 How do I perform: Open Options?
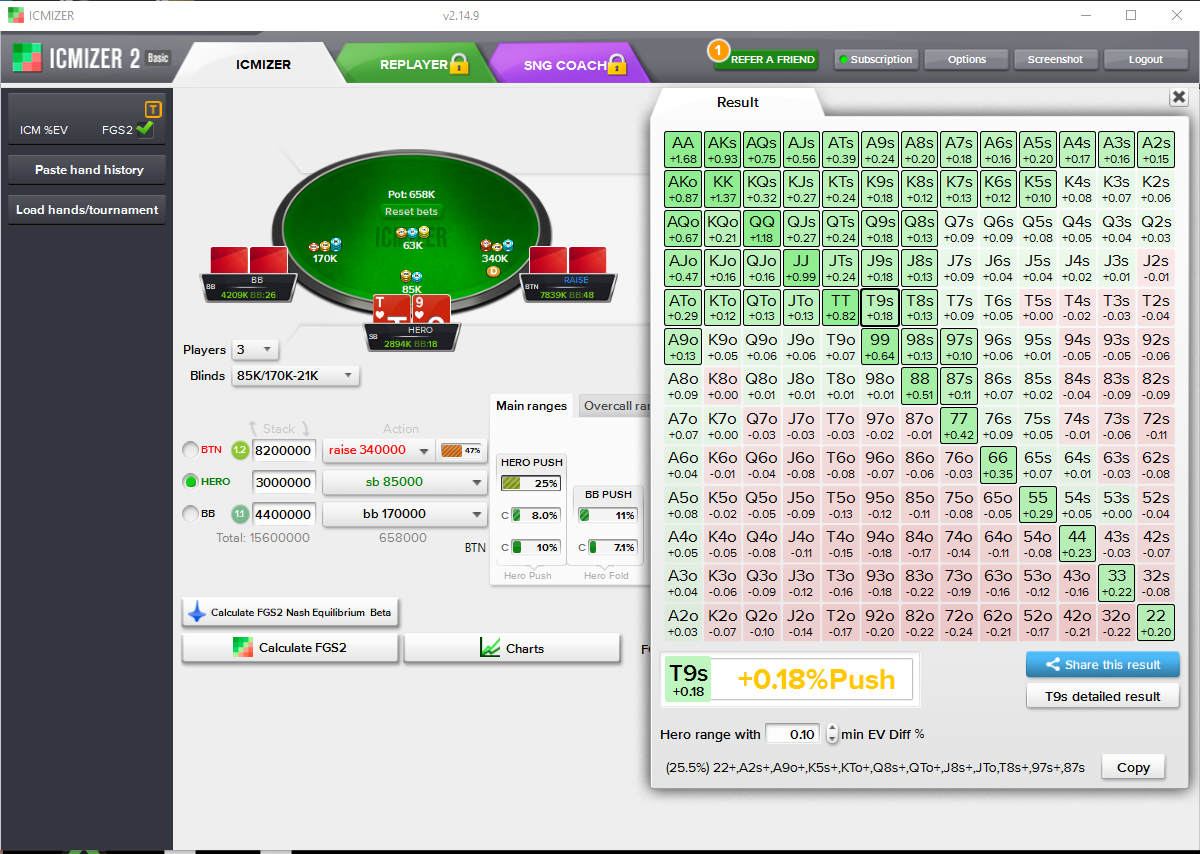(x=966, y=60)
